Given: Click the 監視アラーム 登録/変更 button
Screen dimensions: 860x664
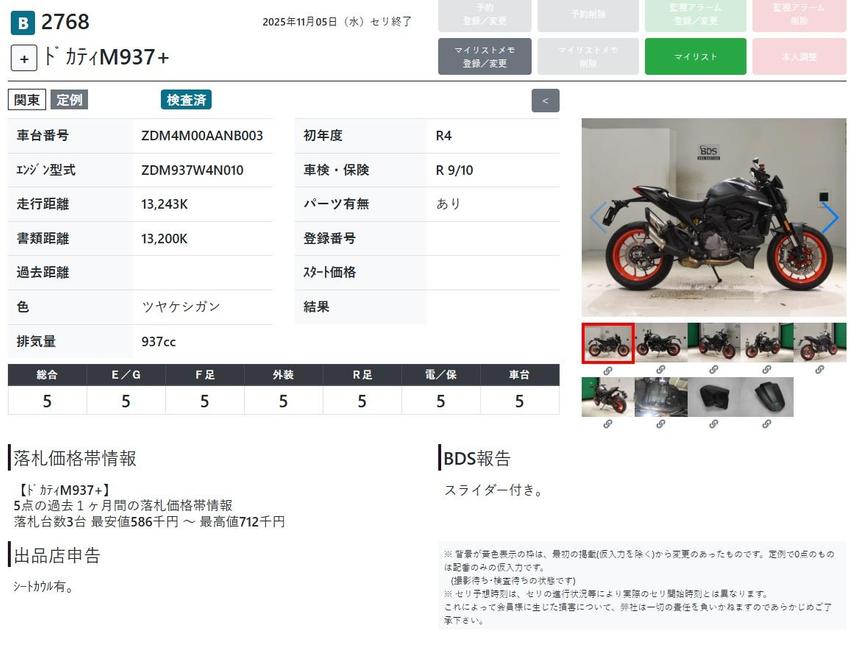Looking at the screenshot, I should point(695,15).
